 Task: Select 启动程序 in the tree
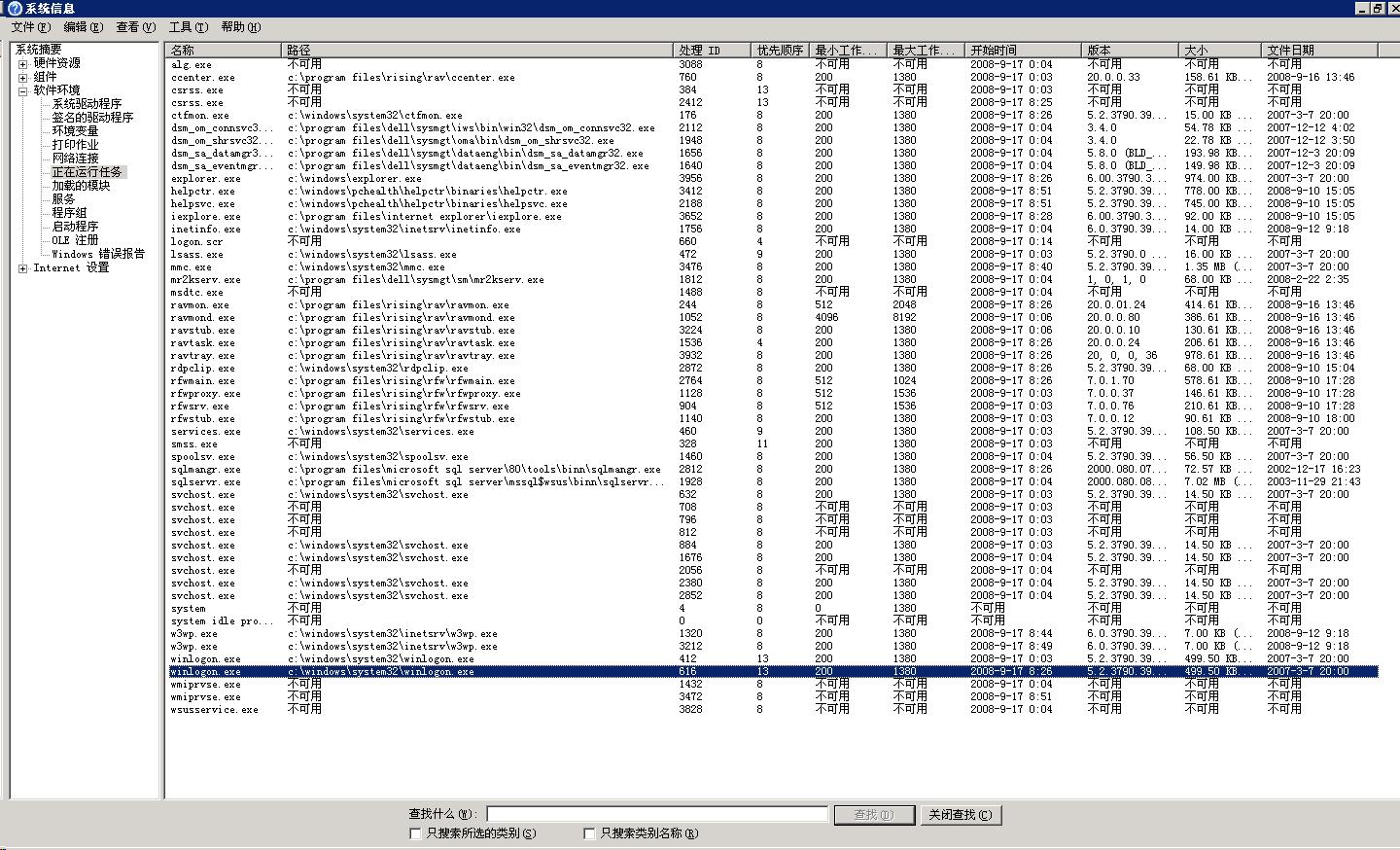click(75, 227)
